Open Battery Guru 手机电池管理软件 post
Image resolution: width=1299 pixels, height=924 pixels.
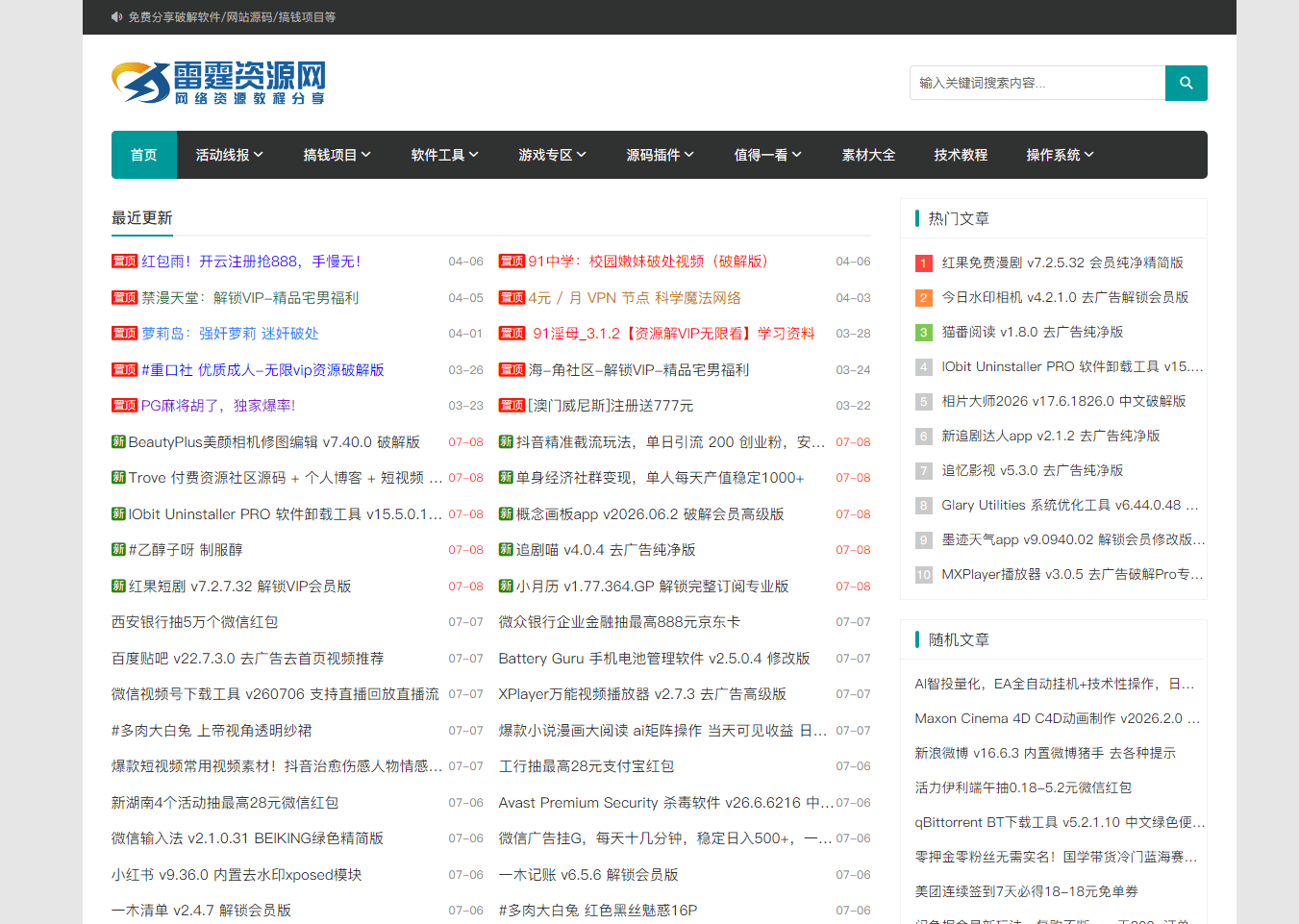[x=654, y=659]
